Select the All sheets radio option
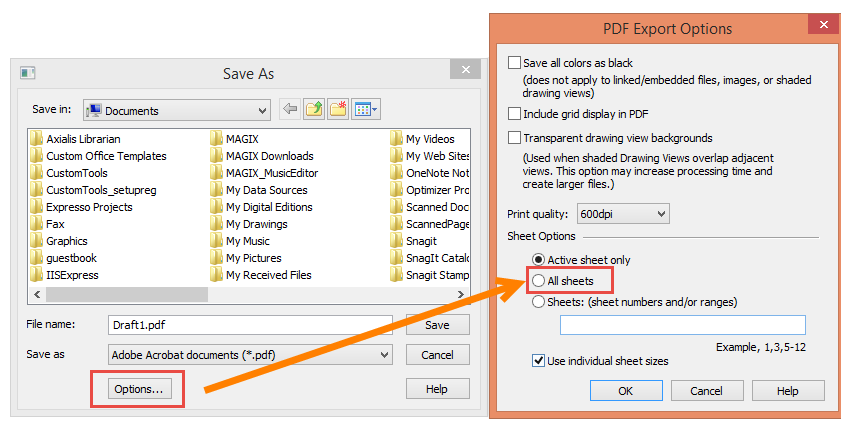841x423 pixels. (540, 281)
